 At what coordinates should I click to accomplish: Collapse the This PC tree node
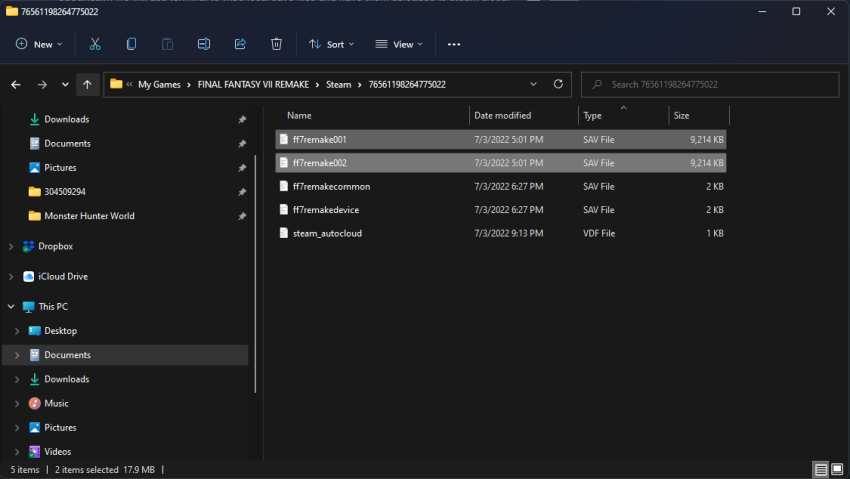pos(12,307)
